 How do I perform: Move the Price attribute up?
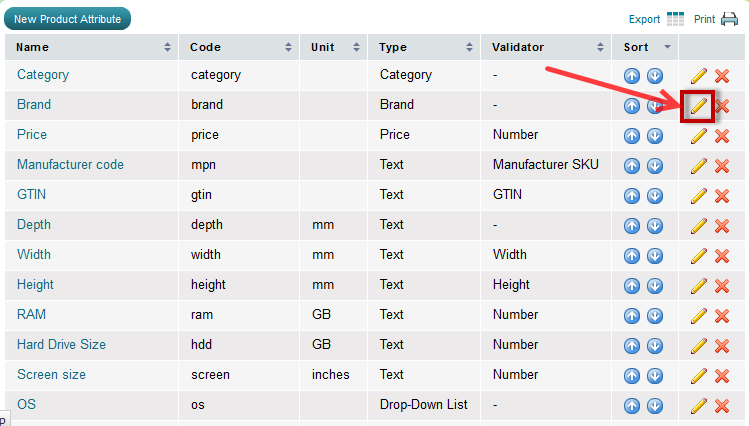click(x=632, y=136)
